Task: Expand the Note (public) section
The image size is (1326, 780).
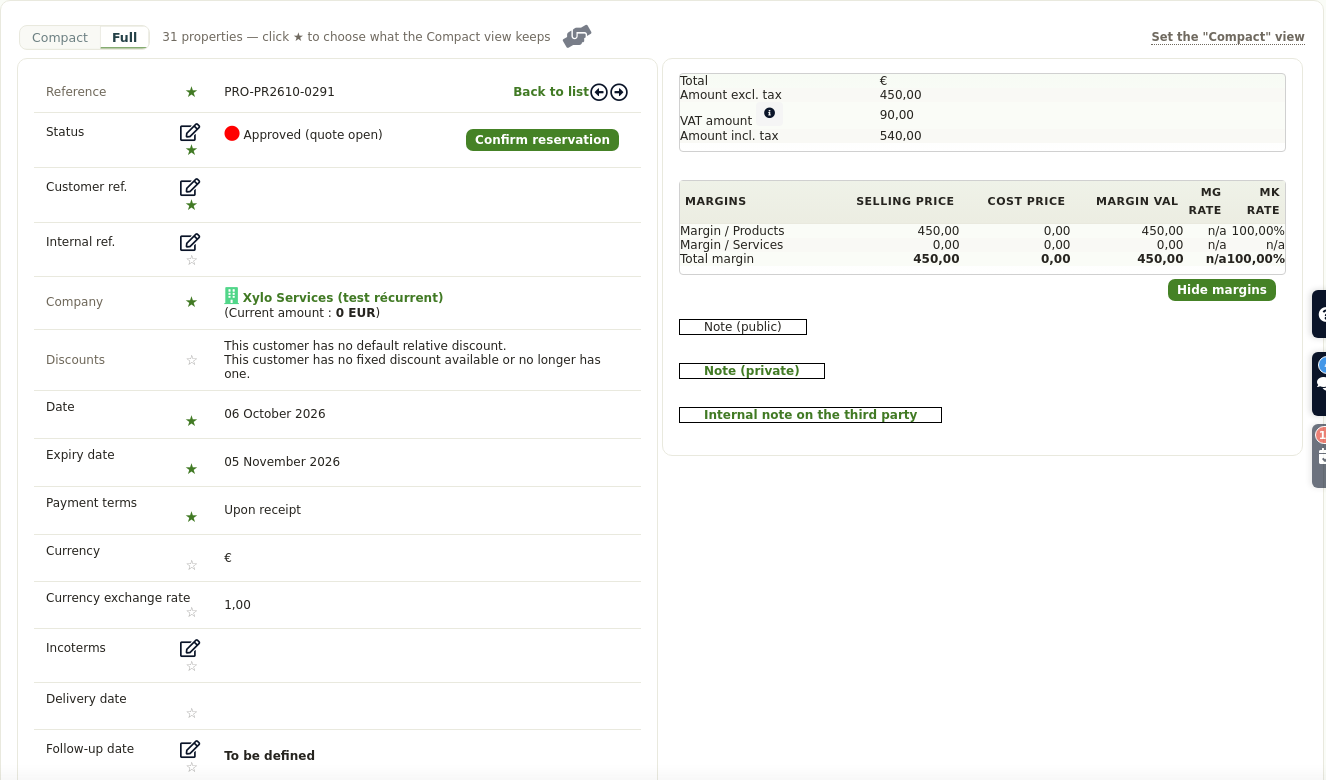Action: pos(743,327)
